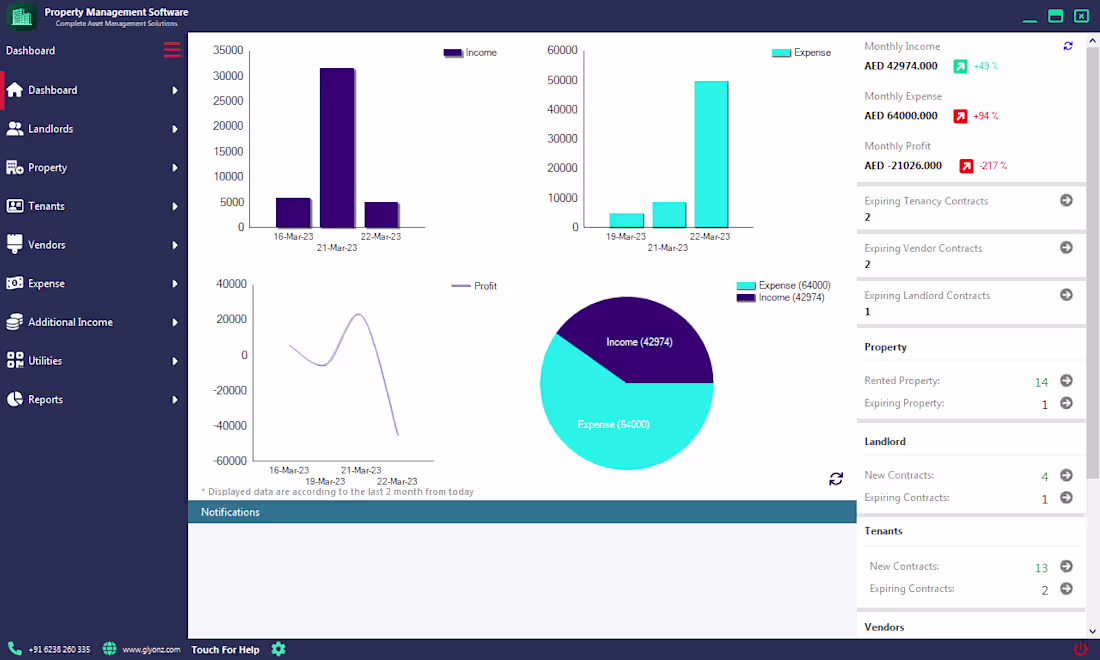Image resolution: width=1100 pixels, height=660 pixels.
Task: Click the Income legend color swatch
Action: coord(453,53)
